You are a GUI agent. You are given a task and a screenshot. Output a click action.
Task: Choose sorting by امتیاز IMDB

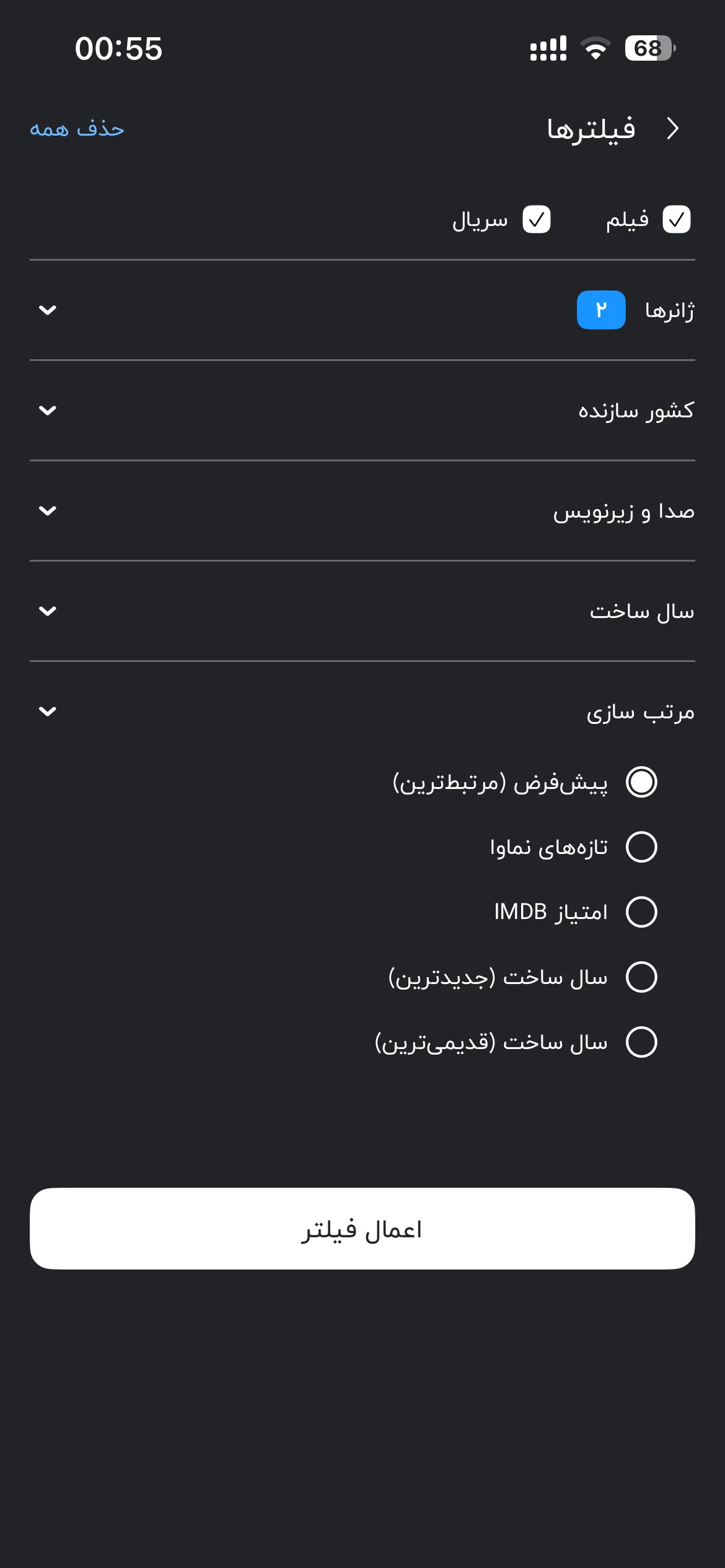641,912
